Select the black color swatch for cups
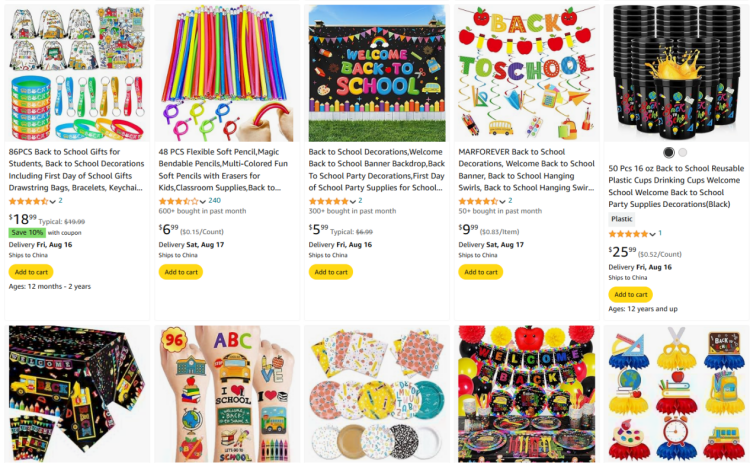This screenshot has width=750, height=463. tap(669, 153)
